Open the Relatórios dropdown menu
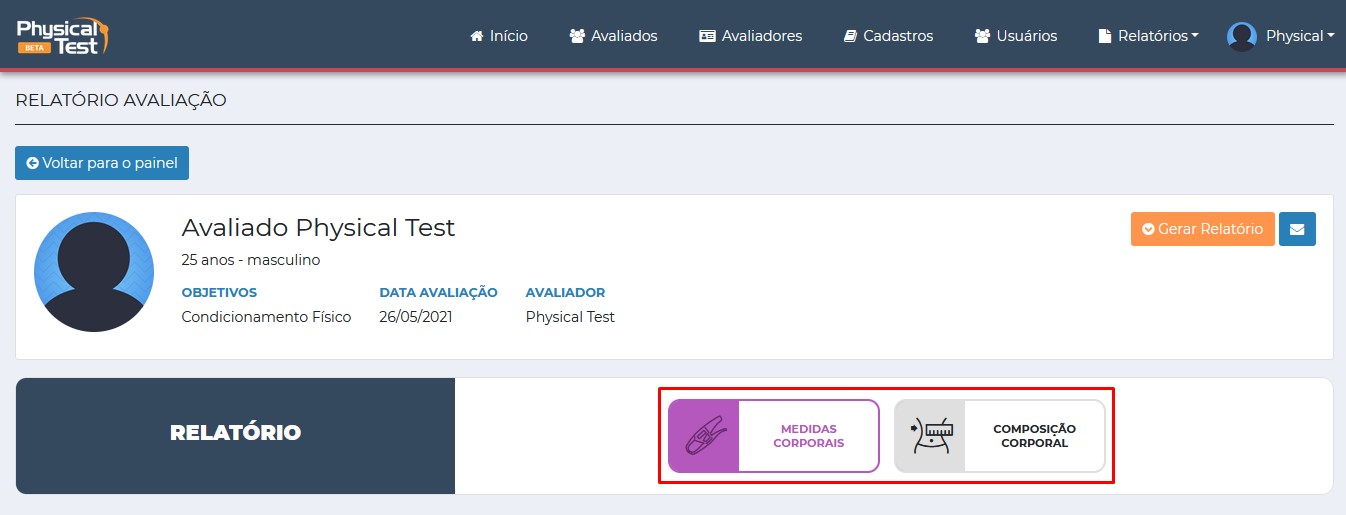1346x515 pixels. [x=1148, y=36]
